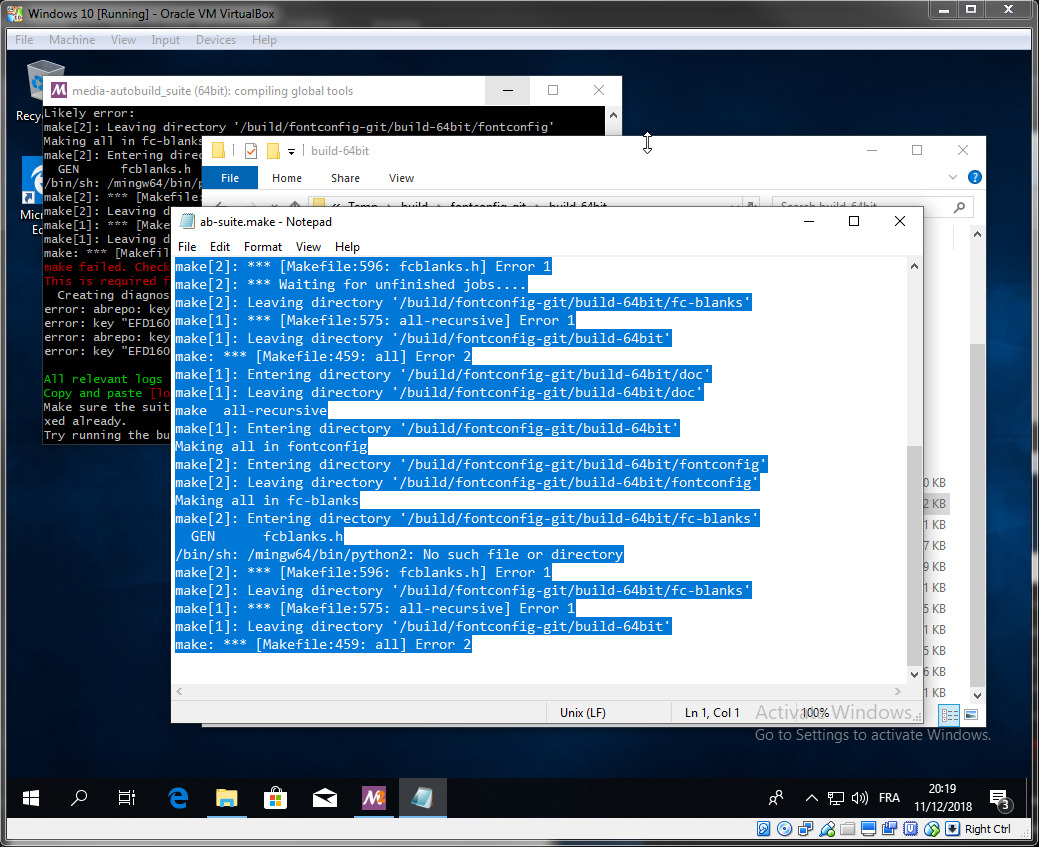Open volume control in tray
Screen dimensions: 1039x847
[859, 798]
